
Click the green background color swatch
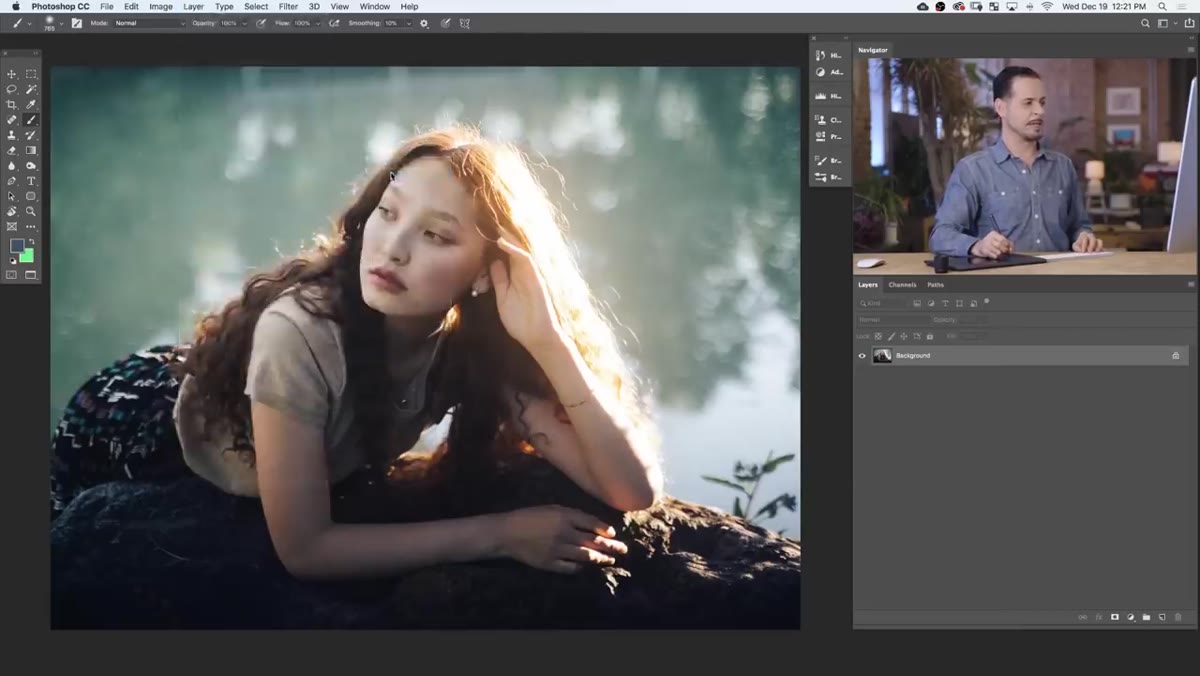pos(27,256)
